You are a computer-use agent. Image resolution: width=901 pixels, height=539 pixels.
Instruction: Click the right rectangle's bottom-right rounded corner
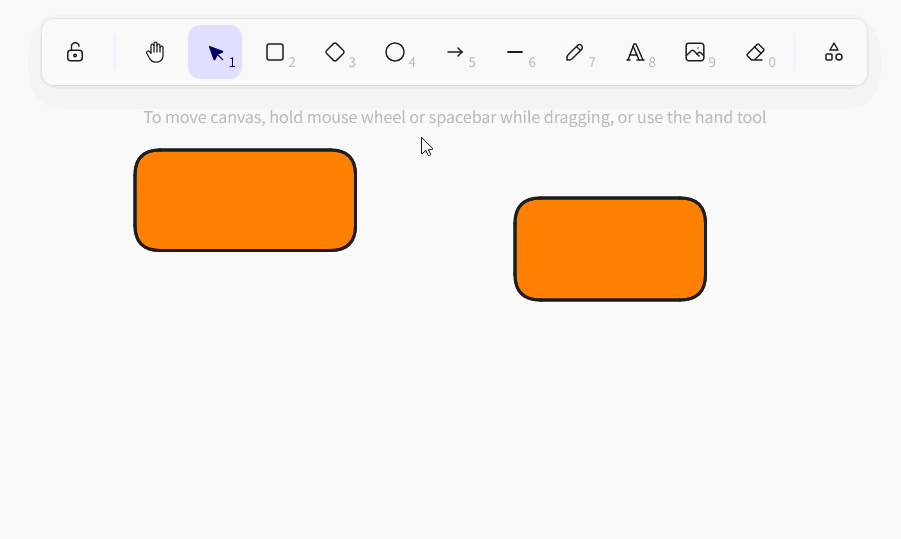click(700, 293)
